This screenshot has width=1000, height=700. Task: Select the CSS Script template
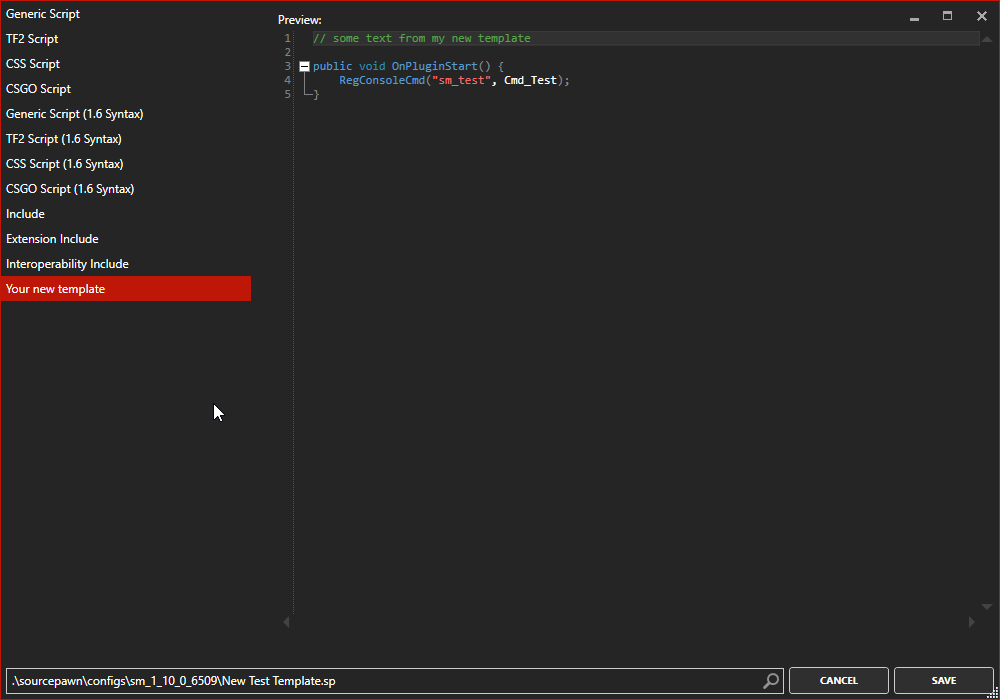click(x=126, y=64)
